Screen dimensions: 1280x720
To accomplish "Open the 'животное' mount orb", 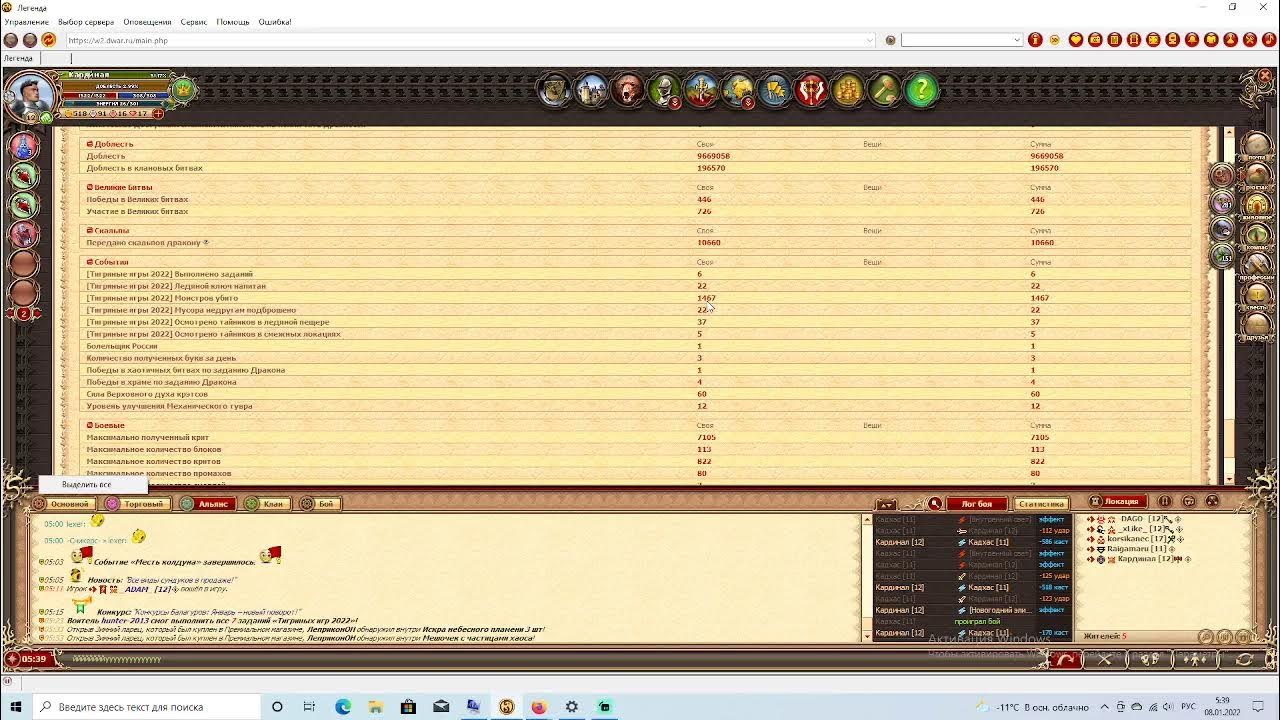I will pyautogui.click(x=1257, y=206).
